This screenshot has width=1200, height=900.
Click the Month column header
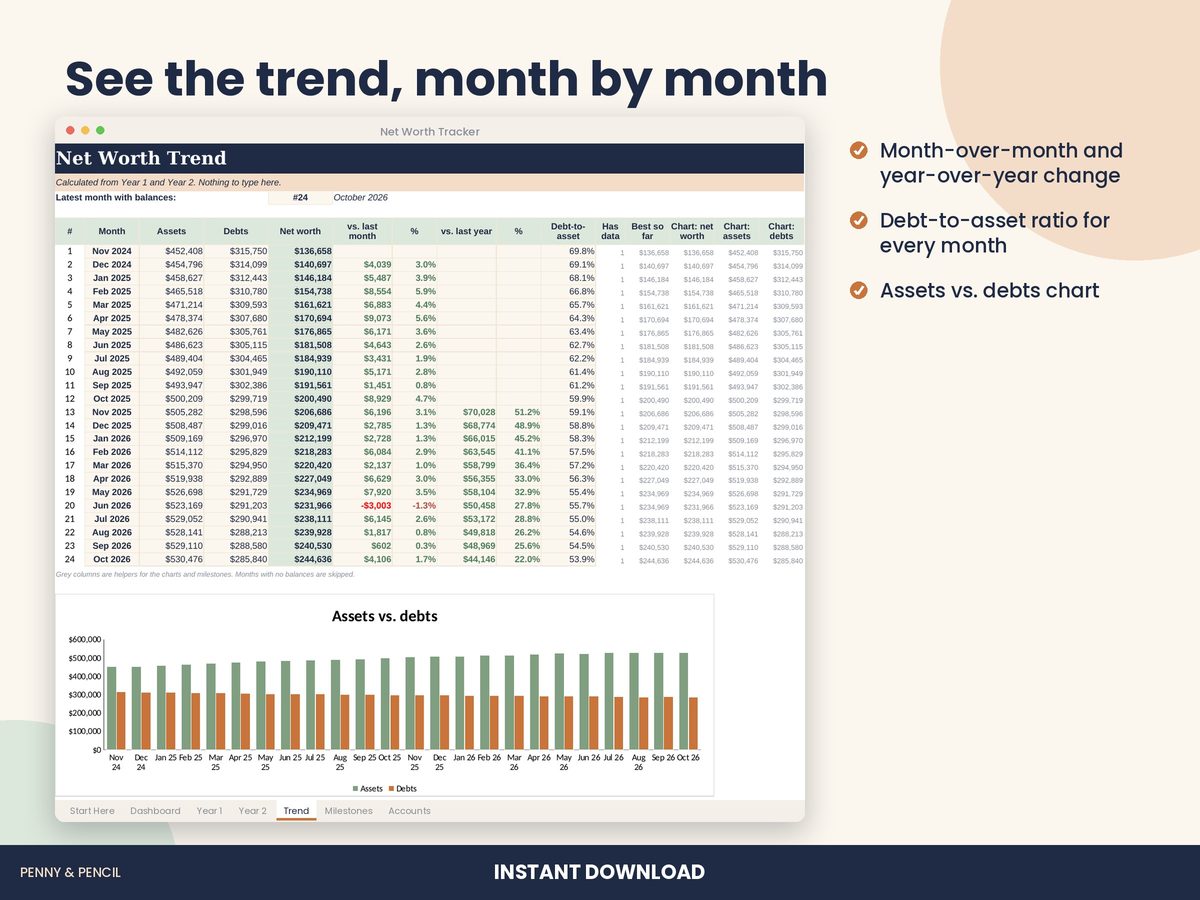click(x=112, y=231)
